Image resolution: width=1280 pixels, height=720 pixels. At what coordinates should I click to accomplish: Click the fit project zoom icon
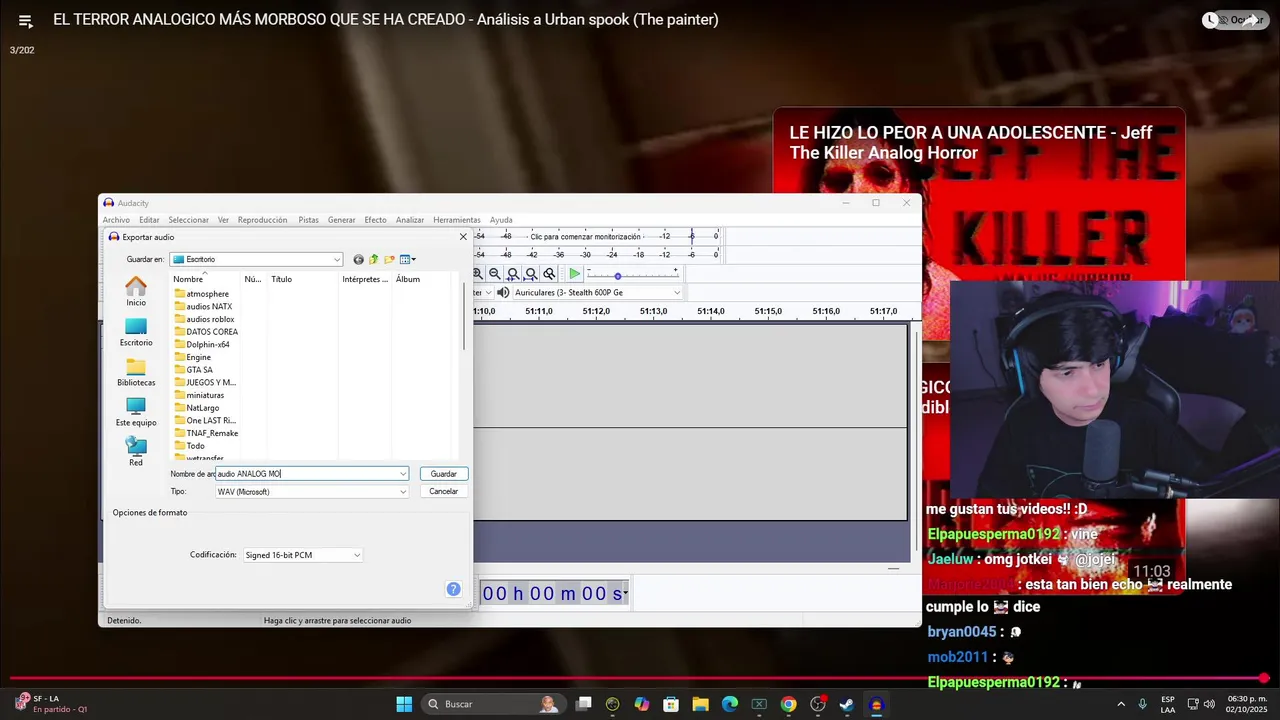(x=531, y=274)
